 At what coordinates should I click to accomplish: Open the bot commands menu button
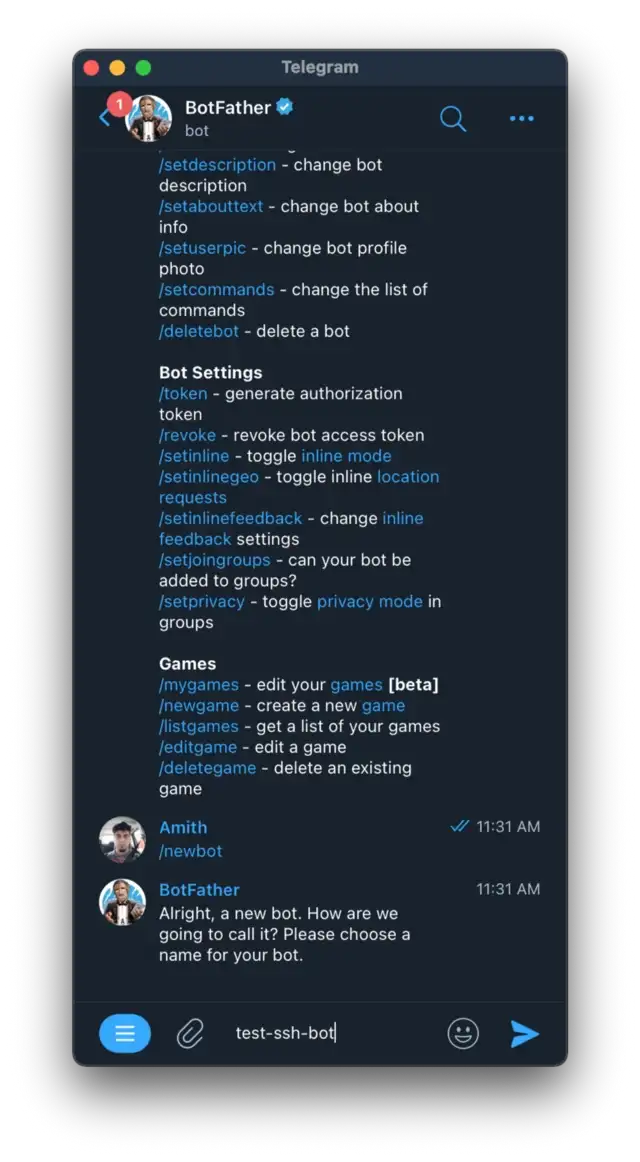[125, 1033]
